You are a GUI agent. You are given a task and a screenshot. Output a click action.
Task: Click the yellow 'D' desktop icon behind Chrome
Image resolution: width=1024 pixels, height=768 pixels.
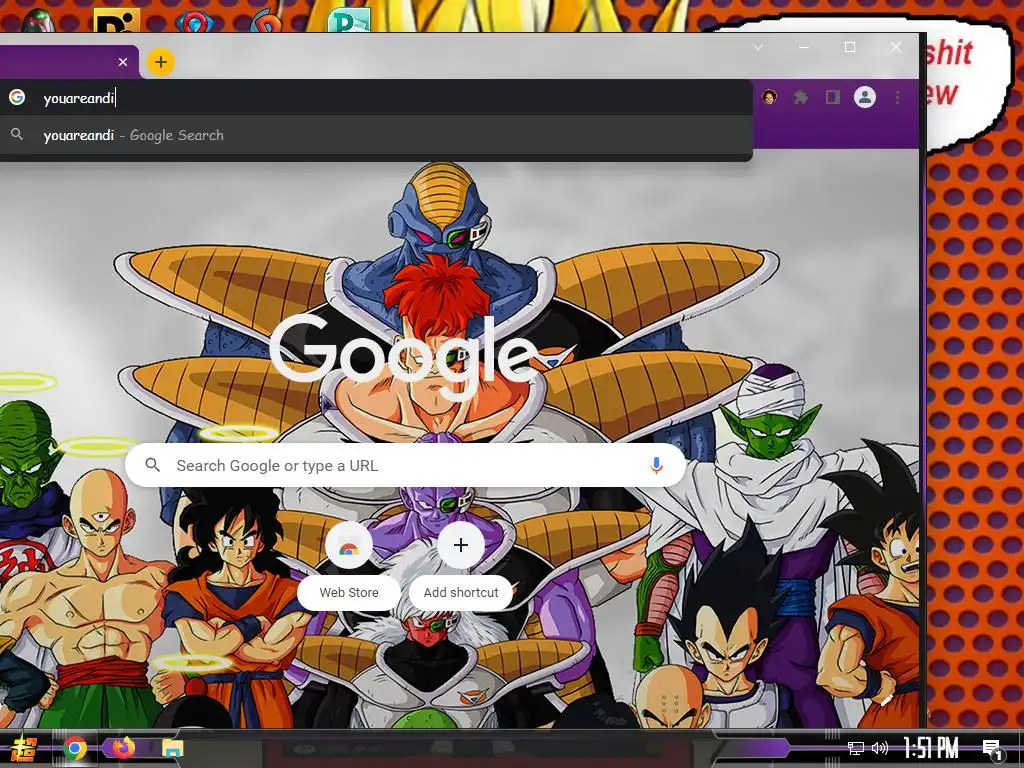[x=116, y=20]
